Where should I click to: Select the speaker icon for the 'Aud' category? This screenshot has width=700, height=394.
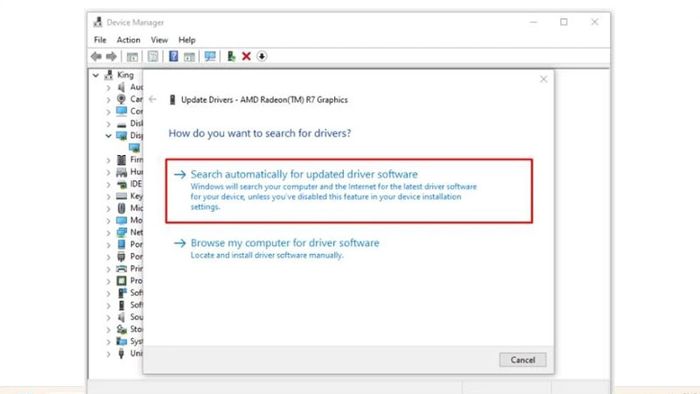[121, 87]
